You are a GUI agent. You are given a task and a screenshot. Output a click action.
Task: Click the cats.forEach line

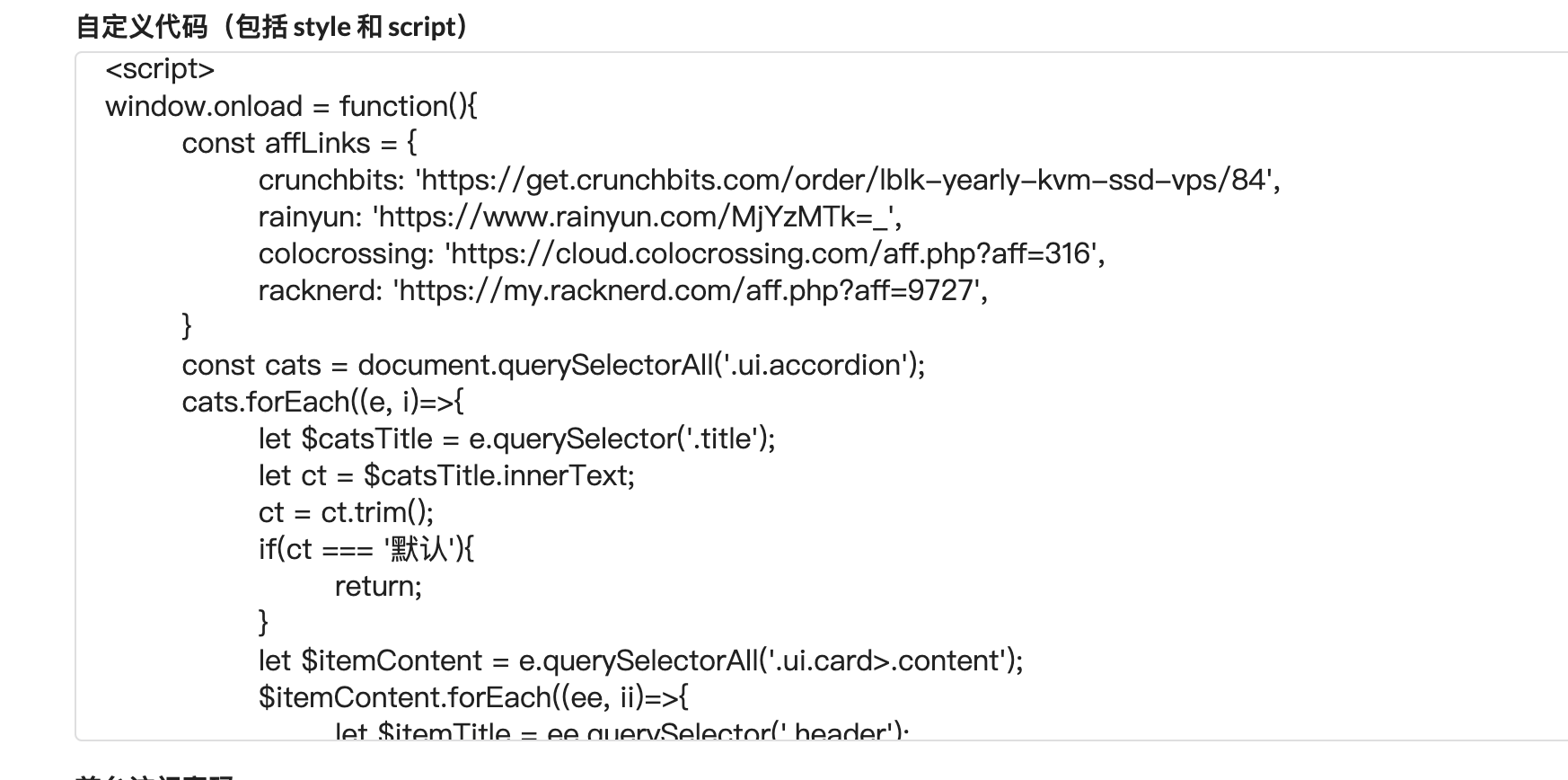click(322, 402)
